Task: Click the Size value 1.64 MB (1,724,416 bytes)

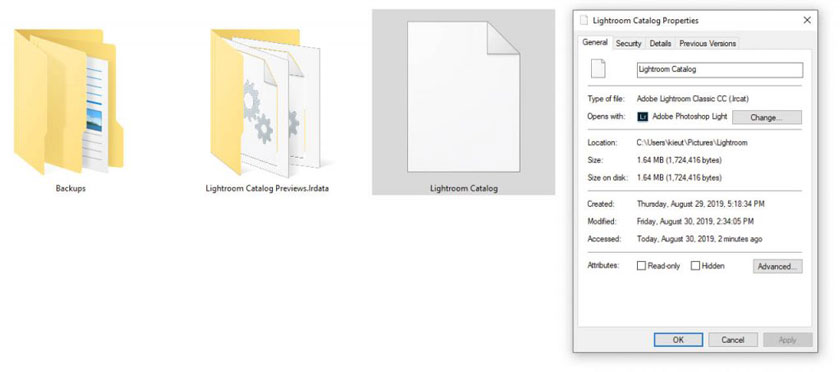Action: [x=679, y=160]
